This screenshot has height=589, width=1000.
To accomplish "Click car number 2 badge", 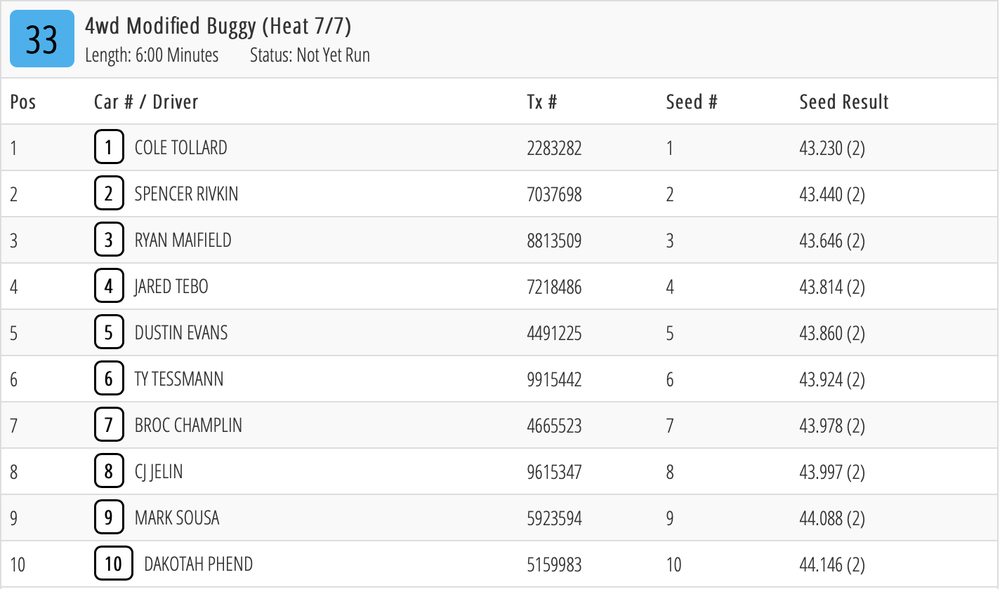I will (x=109, y=194).
